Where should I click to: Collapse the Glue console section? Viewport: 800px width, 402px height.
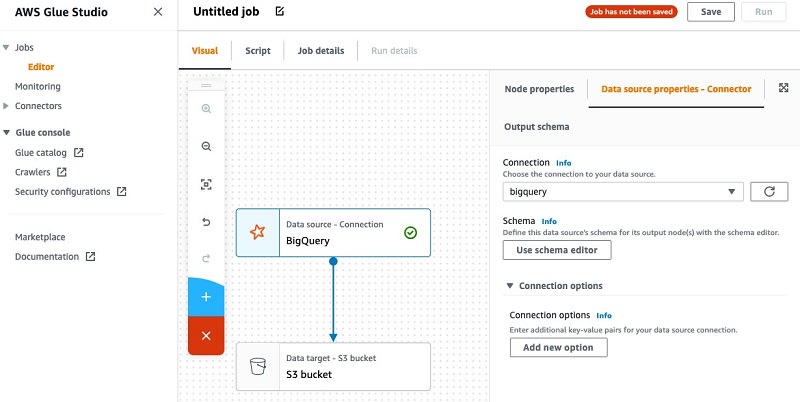pyautogui.click(x=6, y=133)
